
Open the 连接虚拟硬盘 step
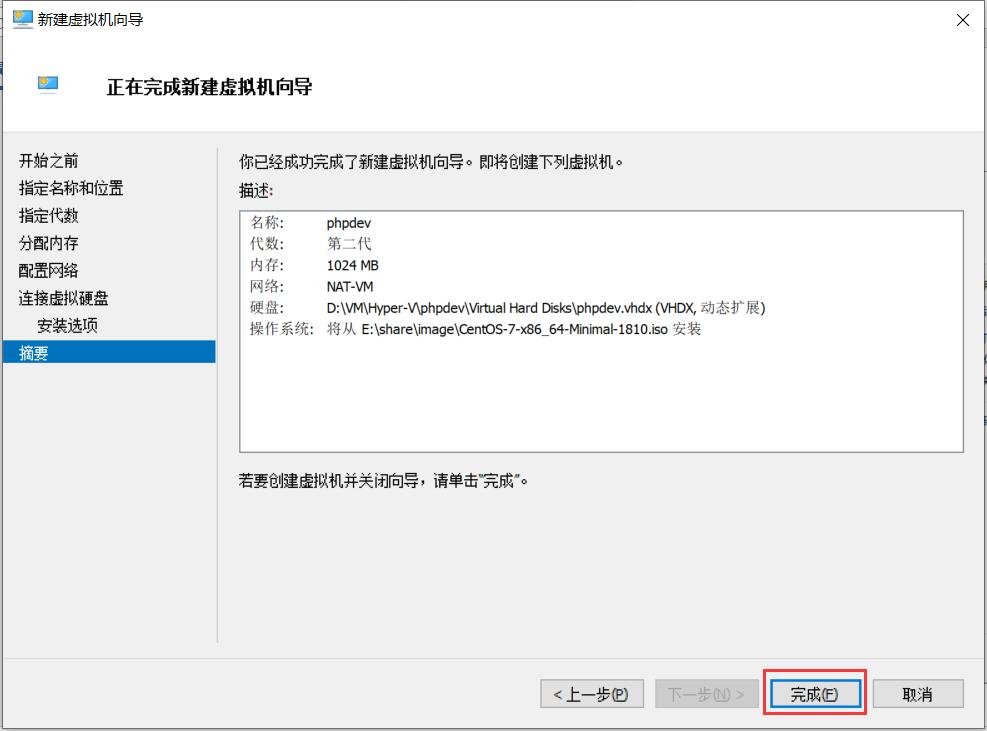click(x=58, y=298)
